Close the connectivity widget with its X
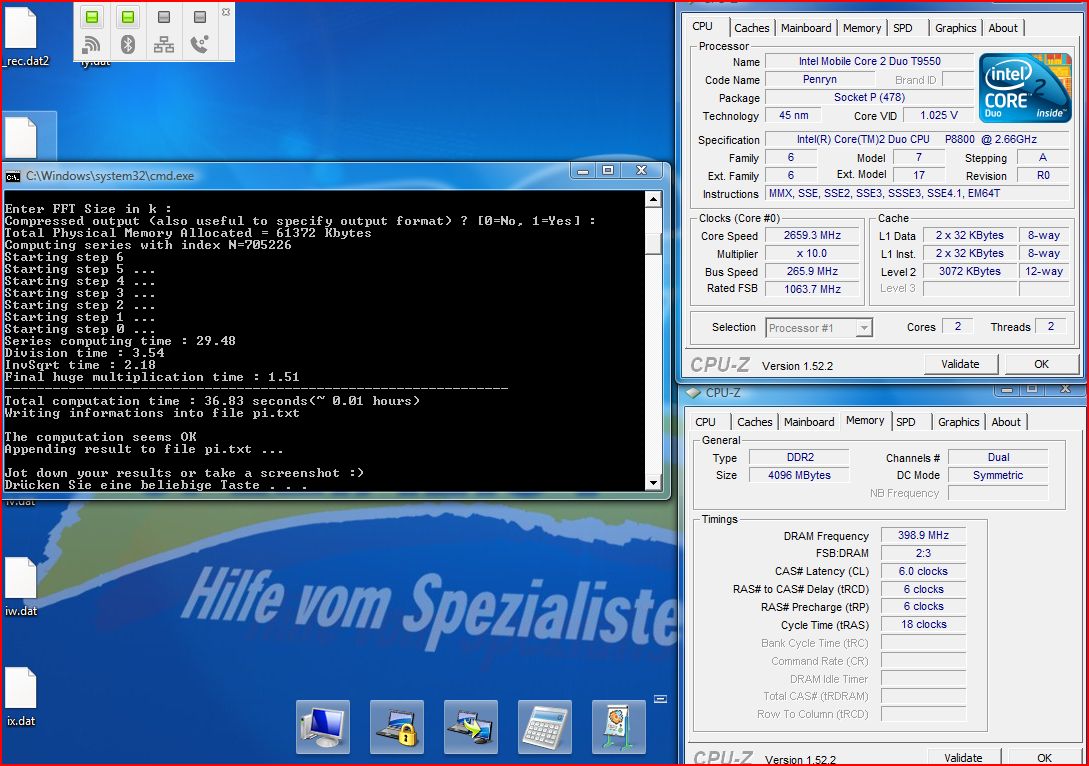Viewport: 1089px width, 766px height. click(x=226, y=12)
